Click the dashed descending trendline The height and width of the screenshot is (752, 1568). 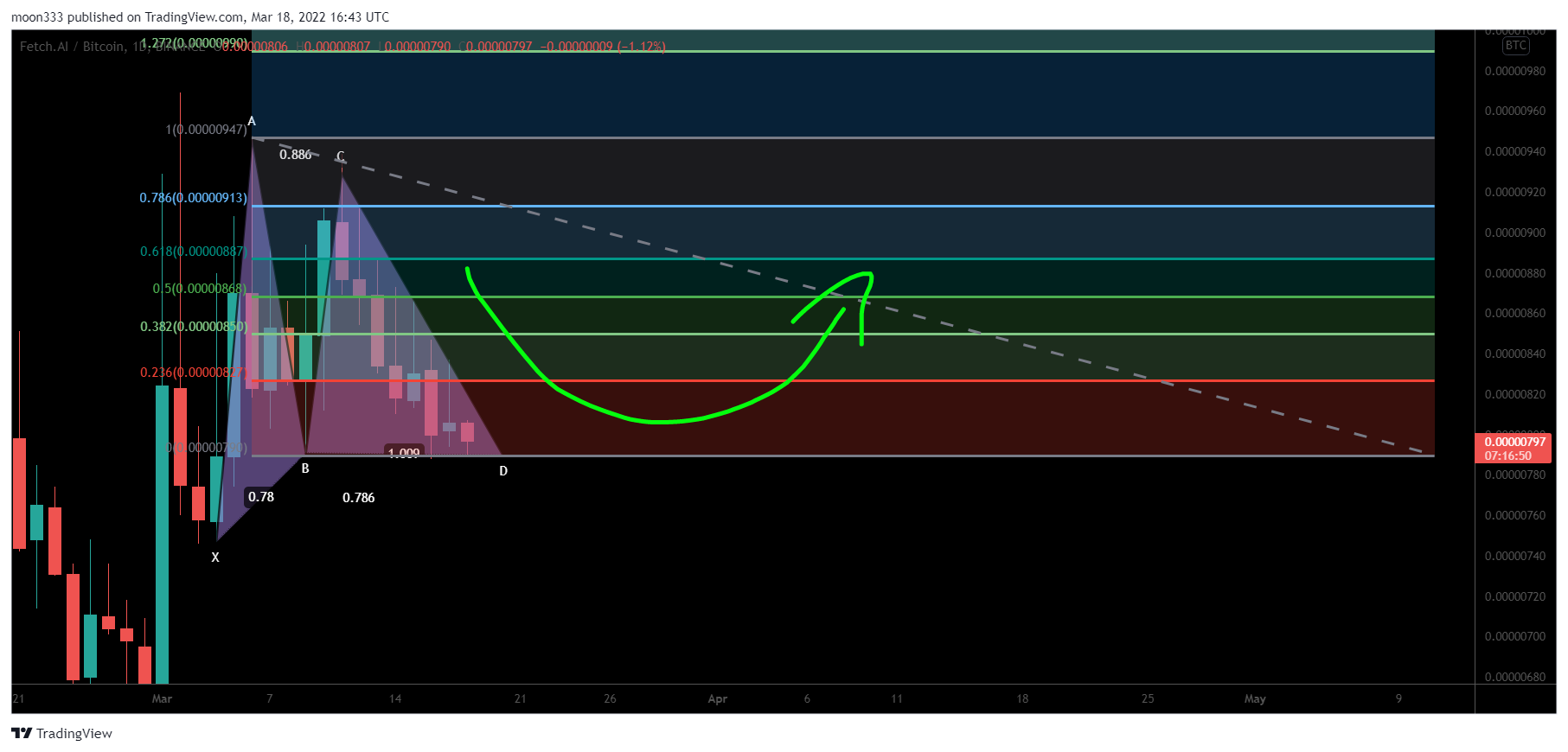(839, 296)
